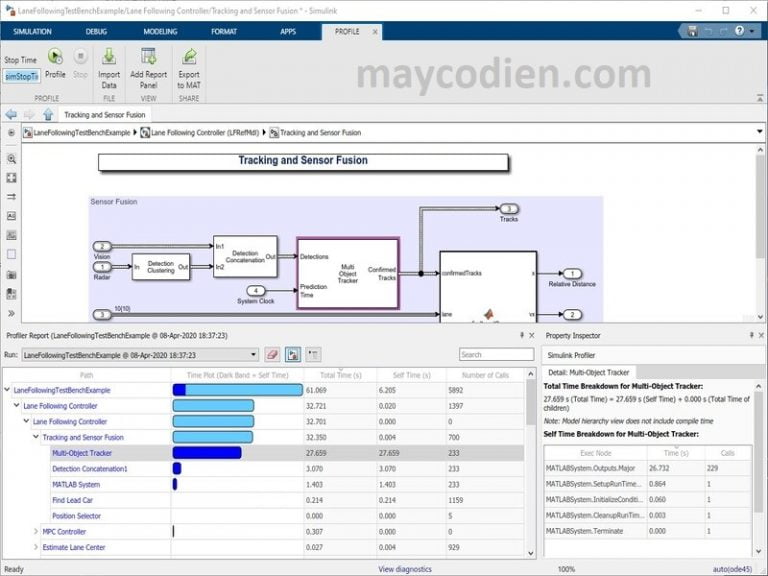Toggle the highlighted profiler view button

click(x=293, y=354)
